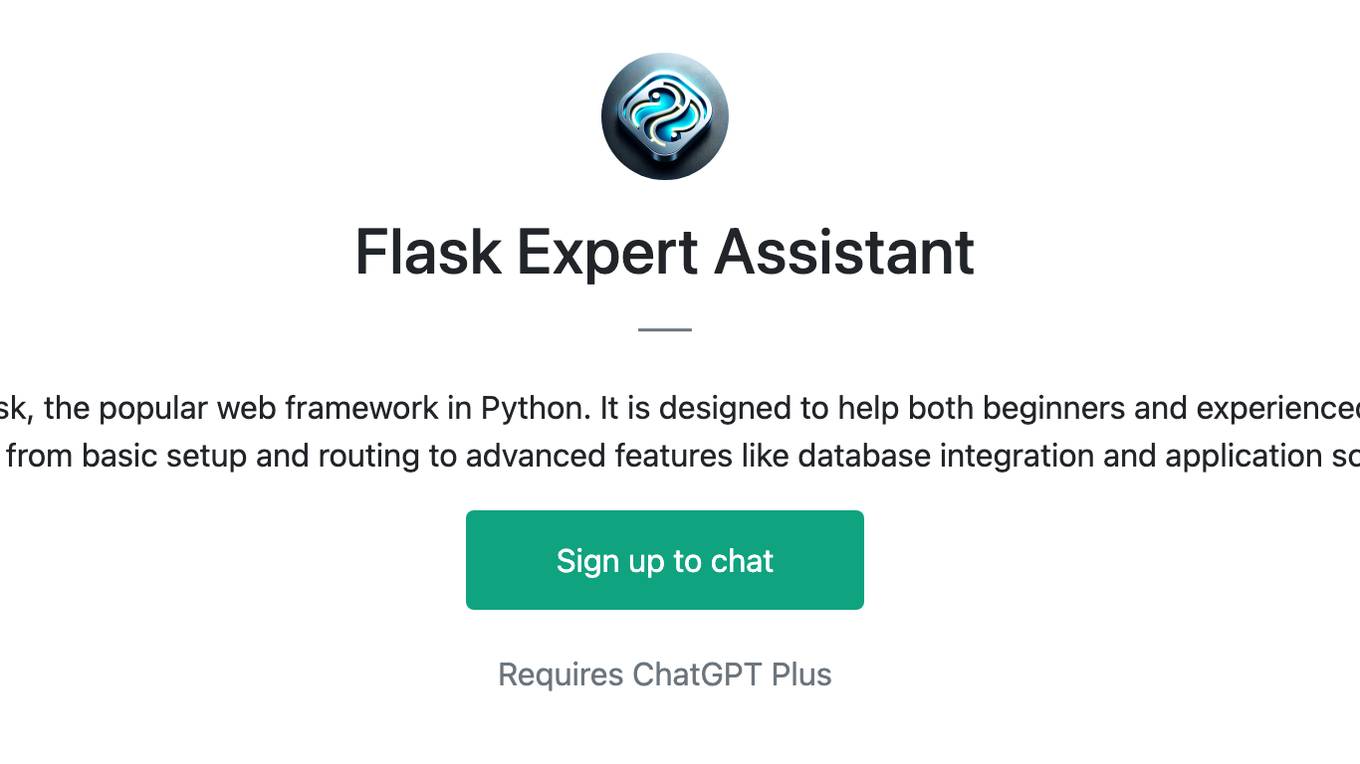
Task: Click the word 'Requires' below the button
Action: [561, 675]
